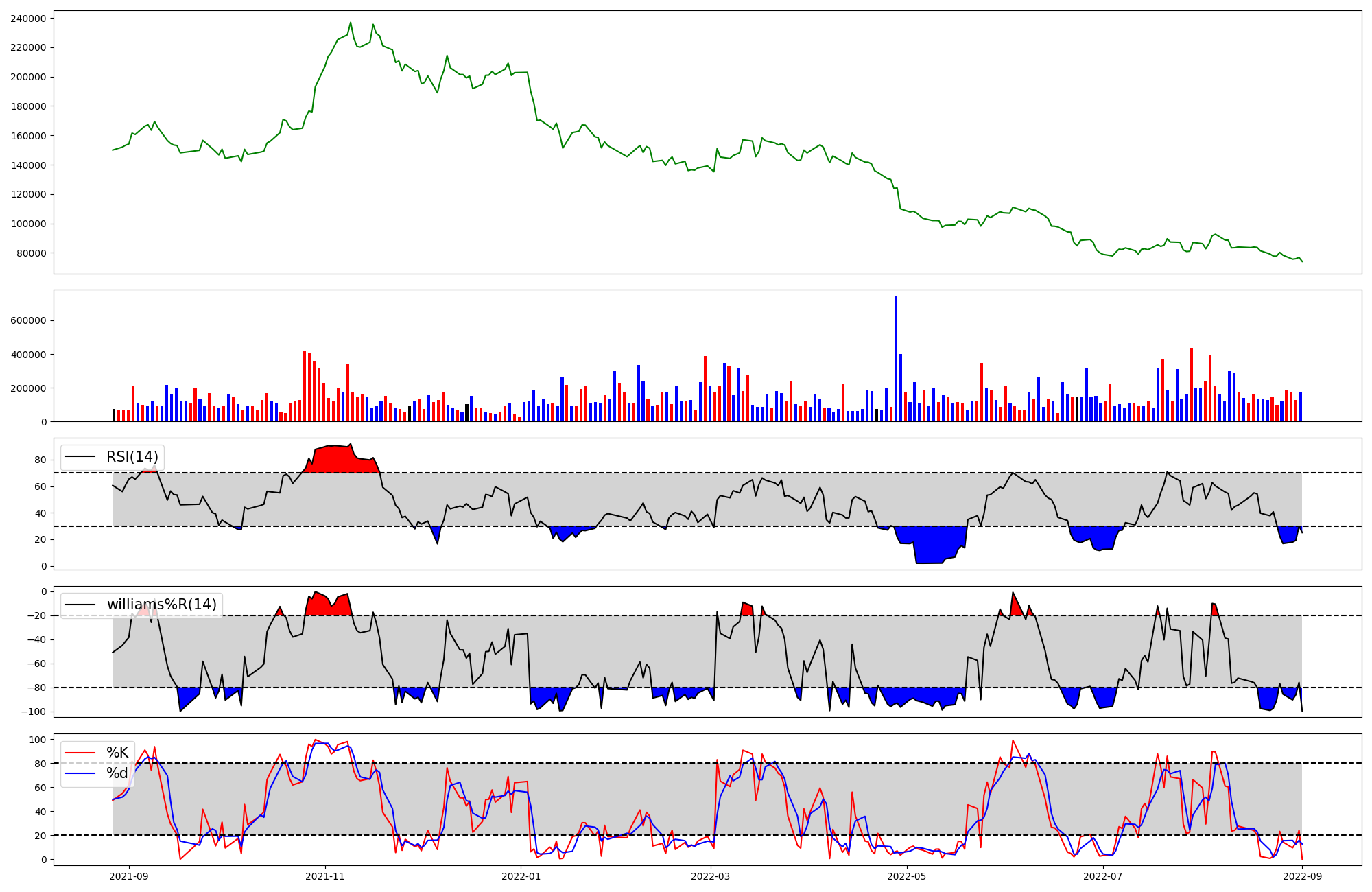Click the 2021-09 x-axis date label
The height and width of the screenshot is (892, 1372).
coord(128,876)
